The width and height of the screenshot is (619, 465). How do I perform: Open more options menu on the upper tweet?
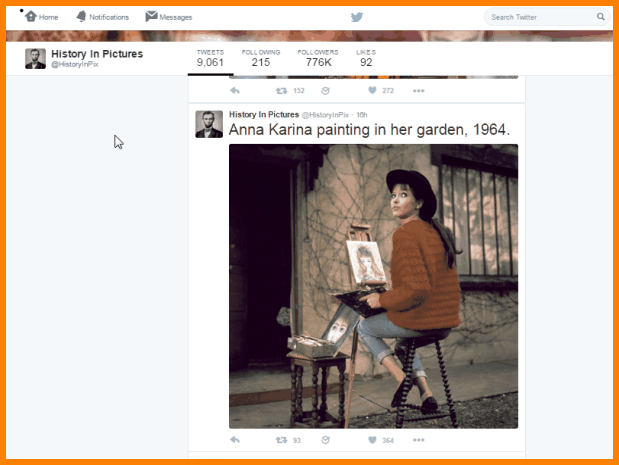(x=418, y=91)
